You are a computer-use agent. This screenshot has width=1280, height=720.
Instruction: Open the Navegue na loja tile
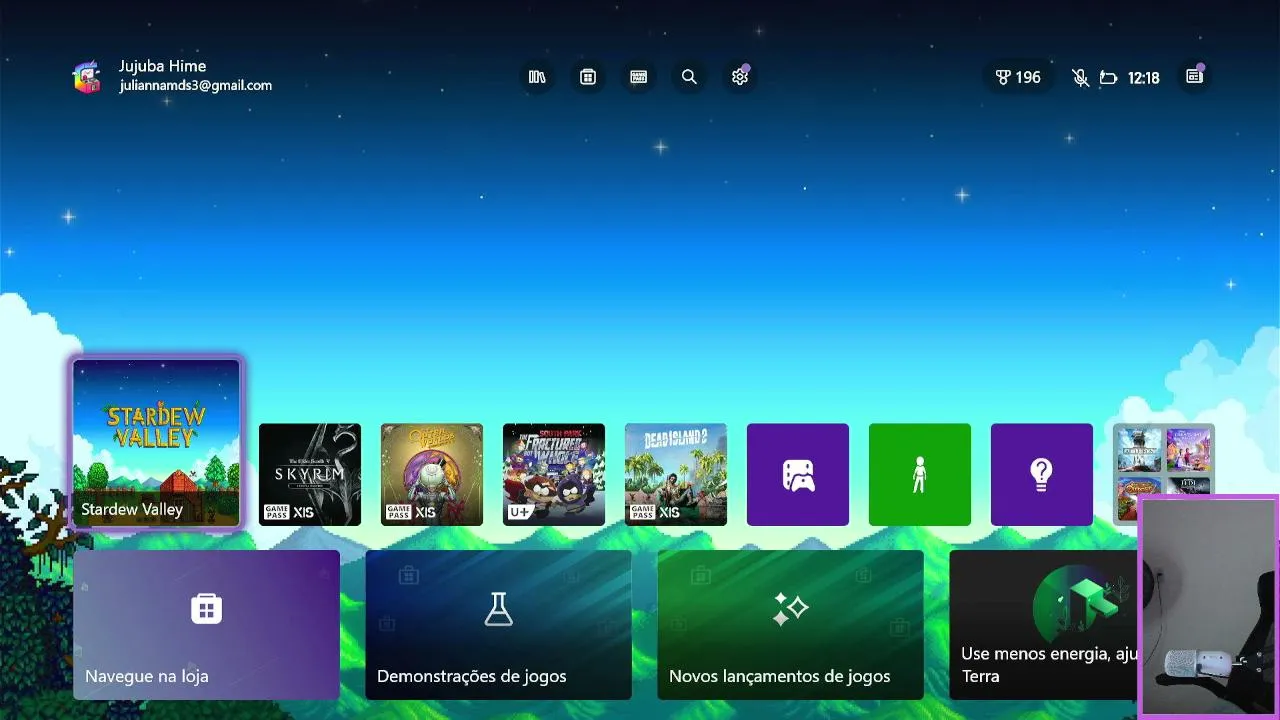pyautogui.click(x=206, y=625)
